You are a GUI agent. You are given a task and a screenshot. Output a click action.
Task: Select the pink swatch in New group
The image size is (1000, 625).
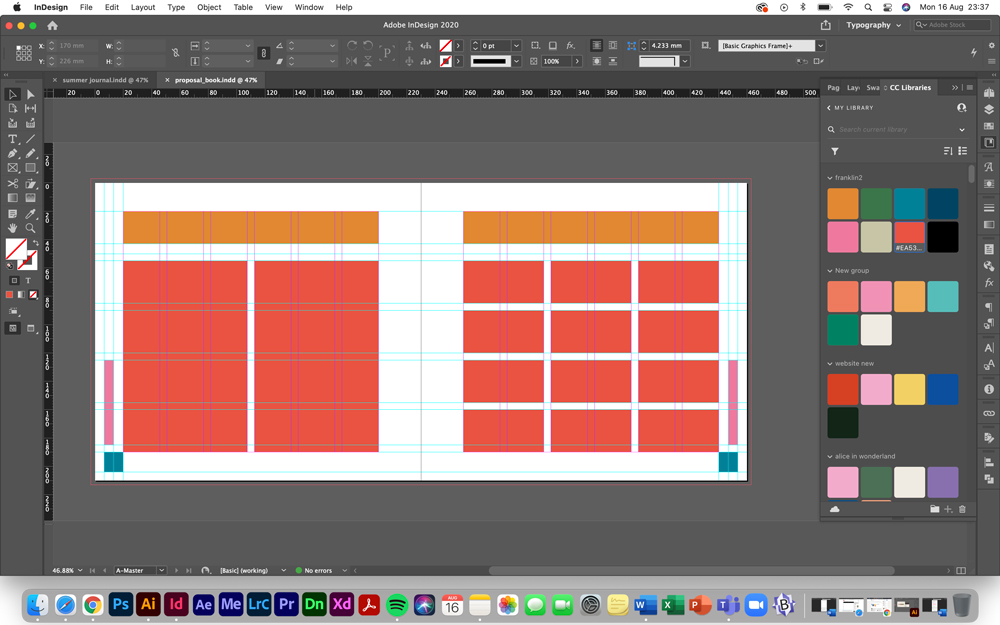876,296
